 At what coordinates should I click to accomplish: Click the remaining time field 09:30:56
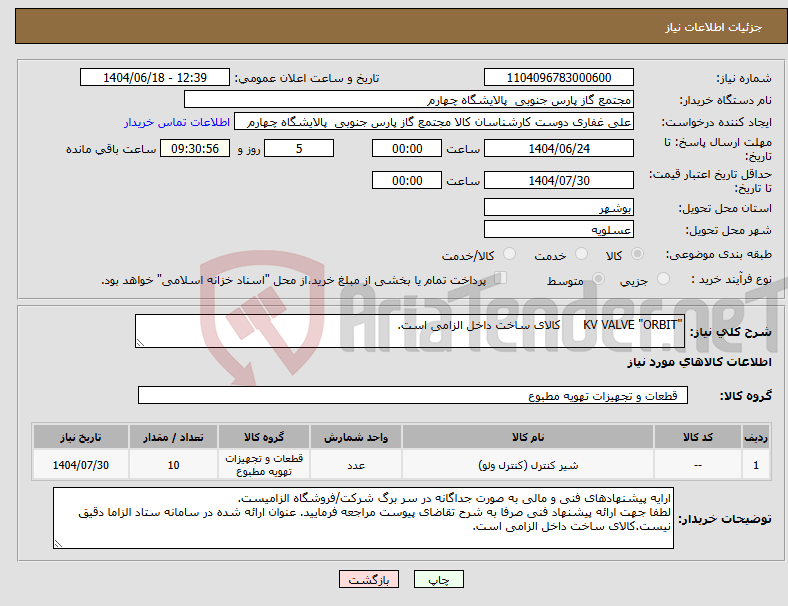click(x=195, y=148)
